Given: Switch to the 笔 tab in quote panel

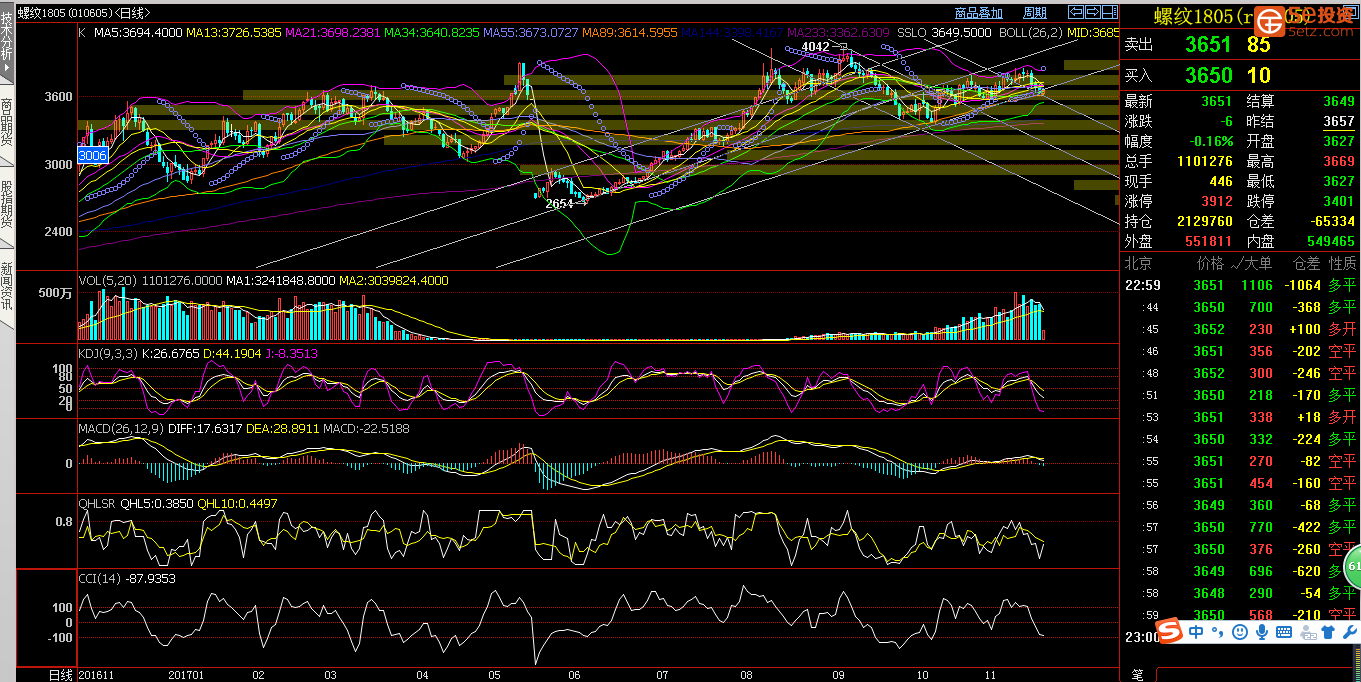Looking at the screenshot, I should tap(1137, 675).
